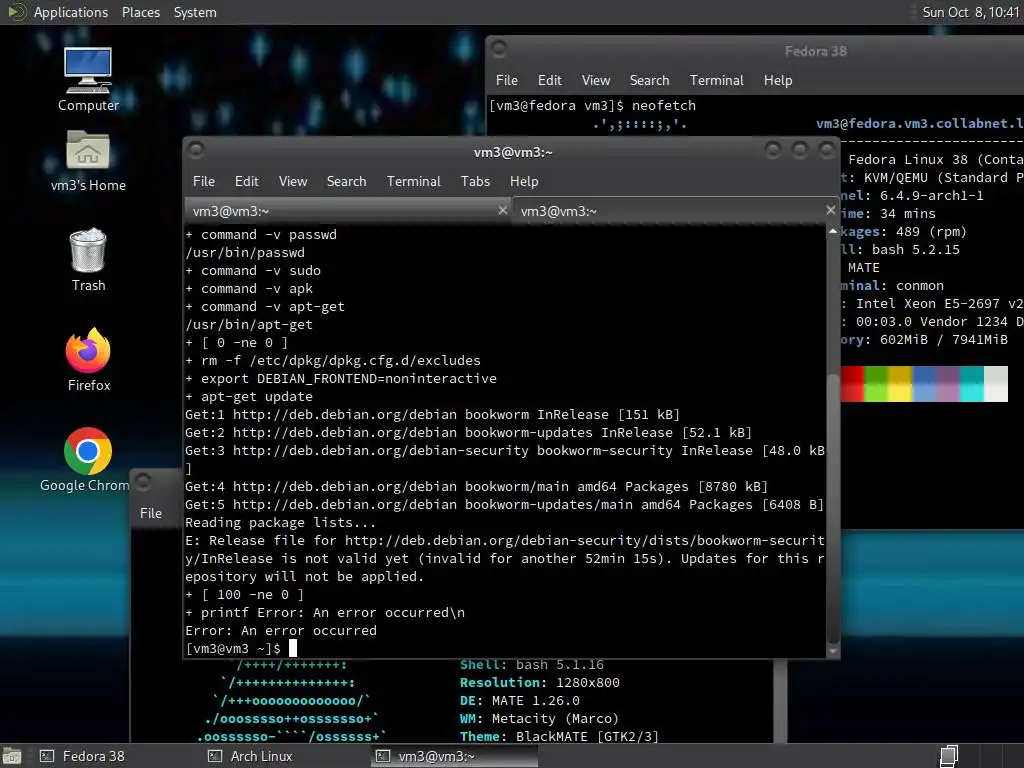
Task: Open File menu in vm3@vm3 terminal
Action: click(x=204, y=182)
